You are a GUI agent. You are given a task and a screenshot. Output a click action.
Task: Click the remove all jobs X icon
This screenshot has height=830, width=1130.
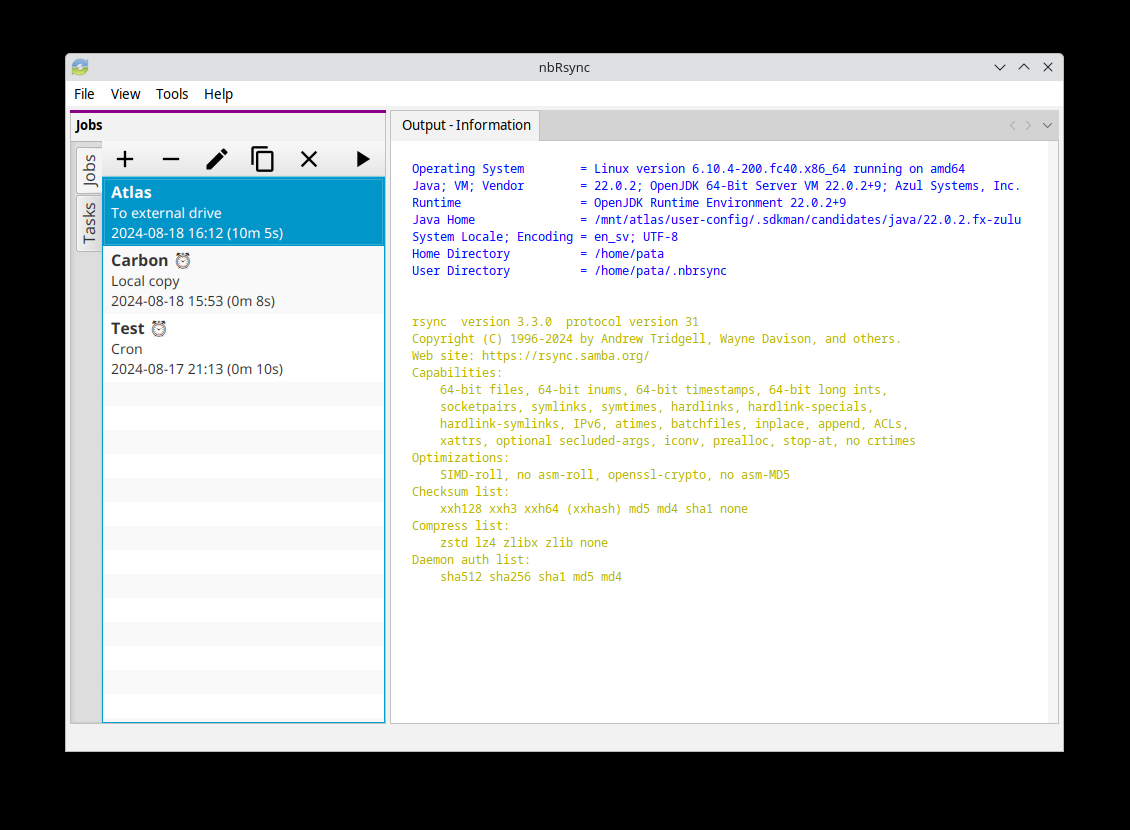tap(309, 159)
